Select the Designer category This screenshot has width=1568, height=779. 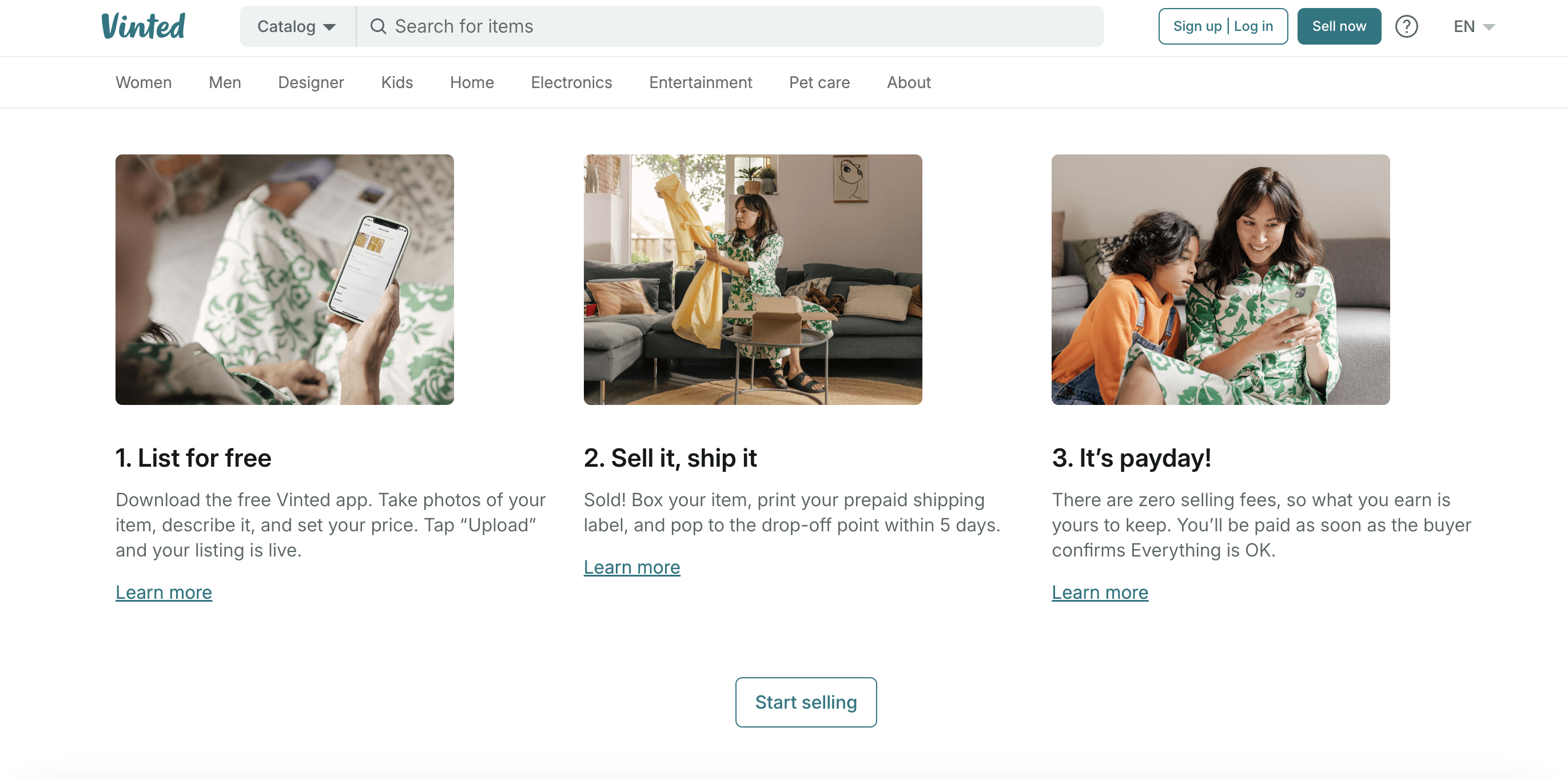tap(311, 82)
